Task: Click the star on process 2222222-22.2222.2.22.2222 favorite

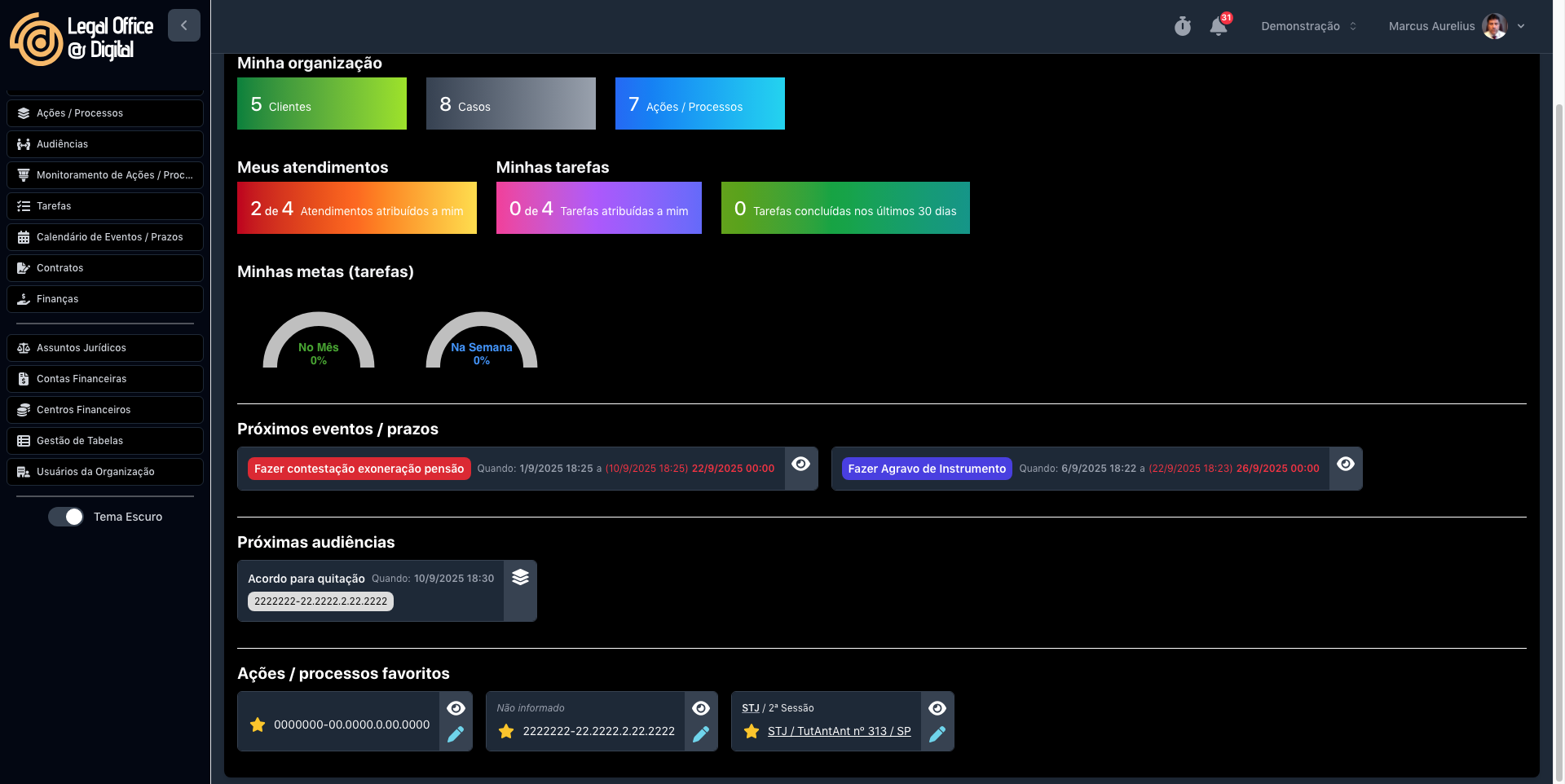Action: coord(506,731)
